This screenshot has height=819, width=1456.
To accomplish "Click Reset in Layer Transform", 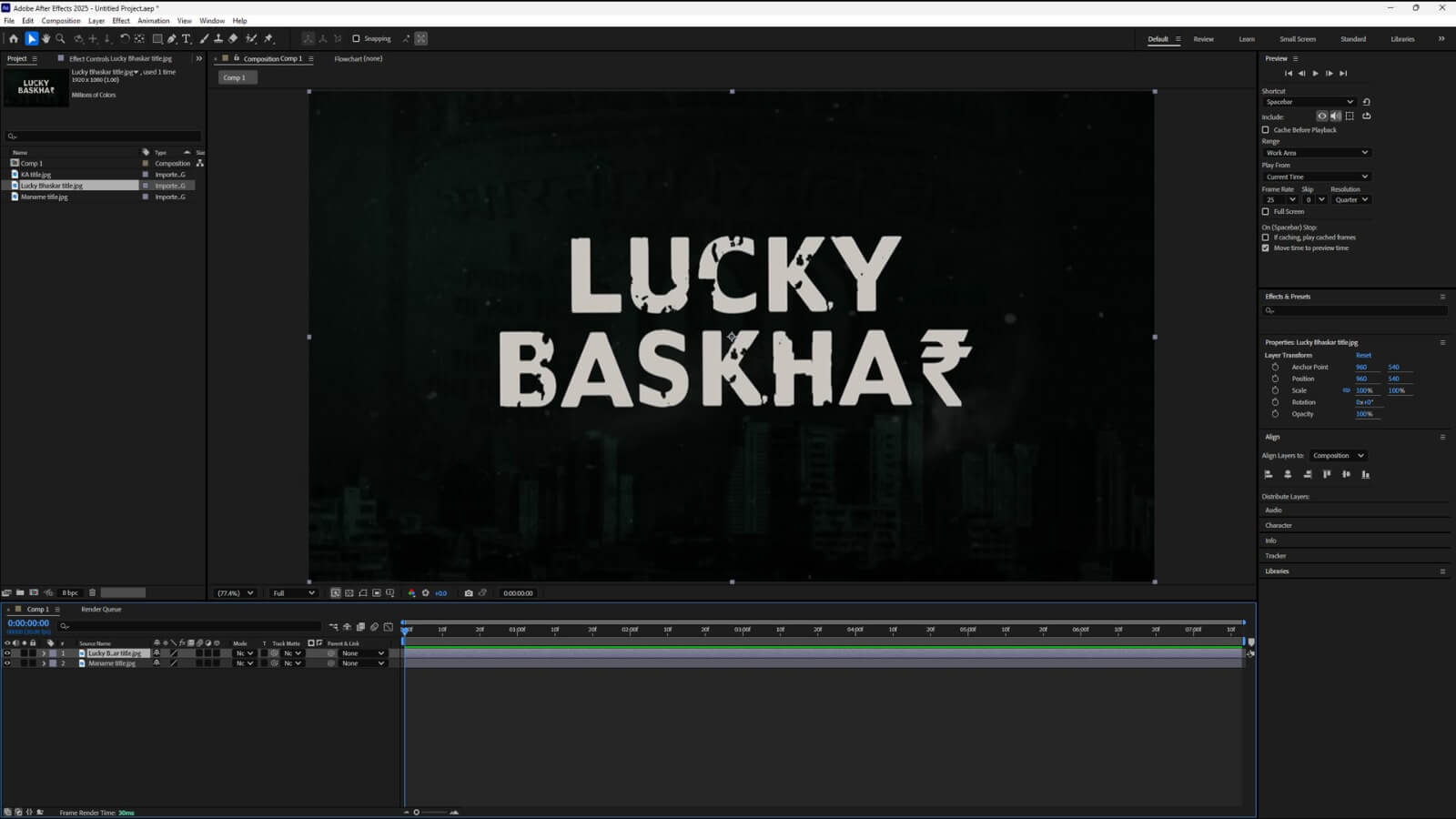I will pyautogui.click(x=1363, y=356).
